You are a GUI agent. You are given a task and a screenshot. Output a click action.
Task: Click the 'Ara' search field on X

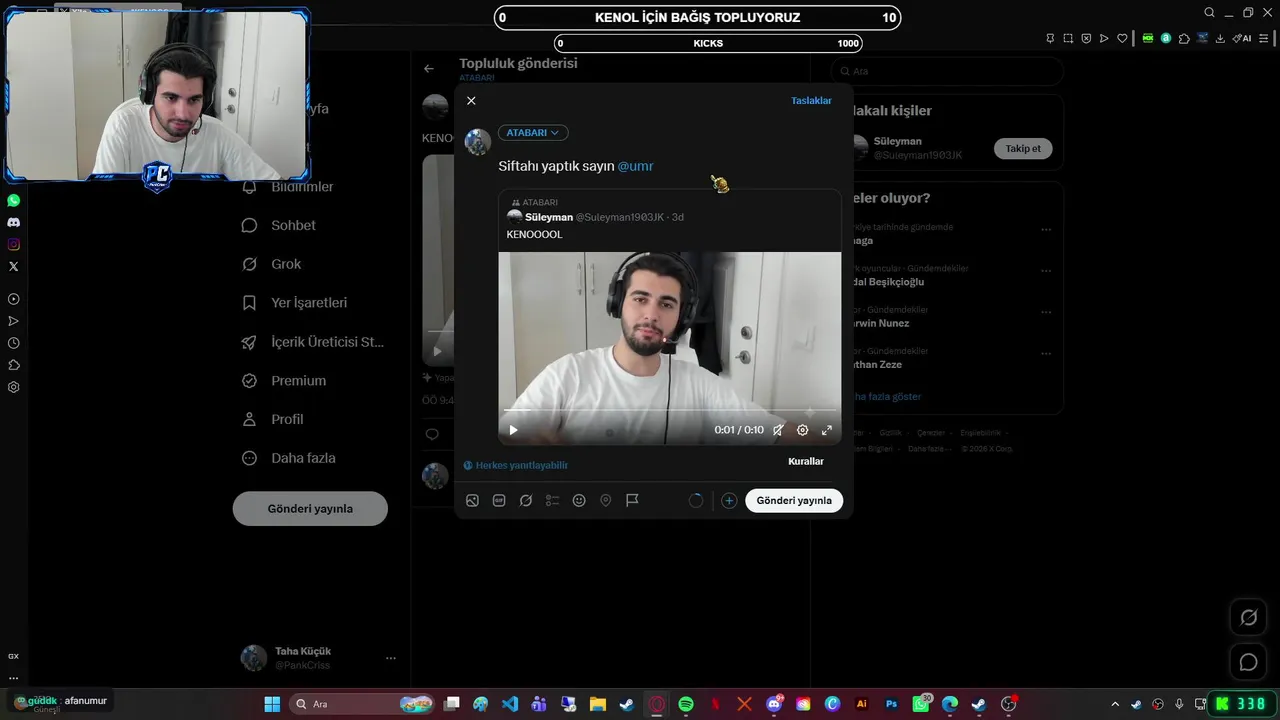point(947,72)
